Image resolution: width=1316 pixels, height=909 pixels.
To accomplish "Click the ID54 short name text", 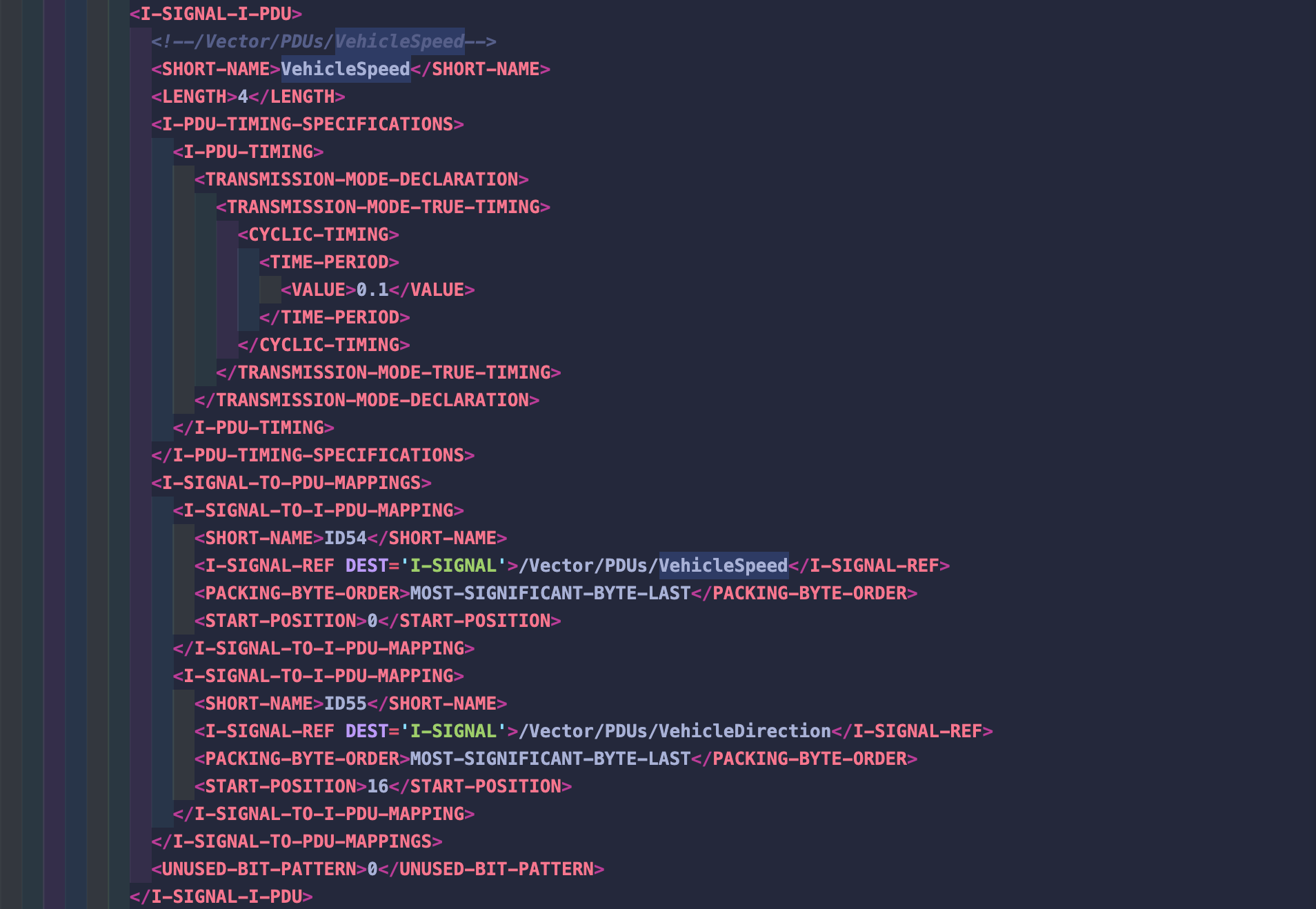I will click(346, 538).
